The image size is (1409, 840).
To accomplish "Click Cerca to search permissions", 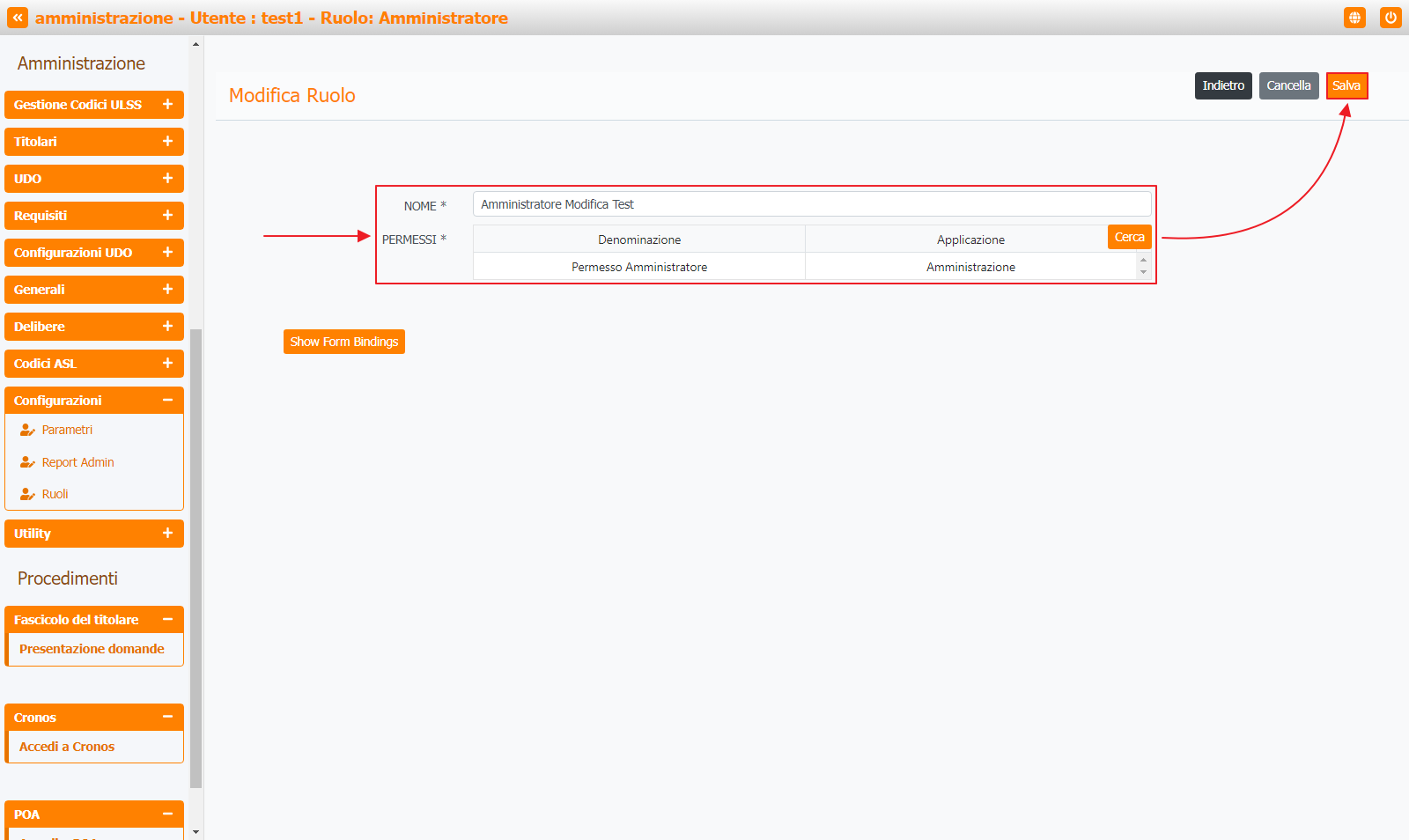I will [1129, 237].
